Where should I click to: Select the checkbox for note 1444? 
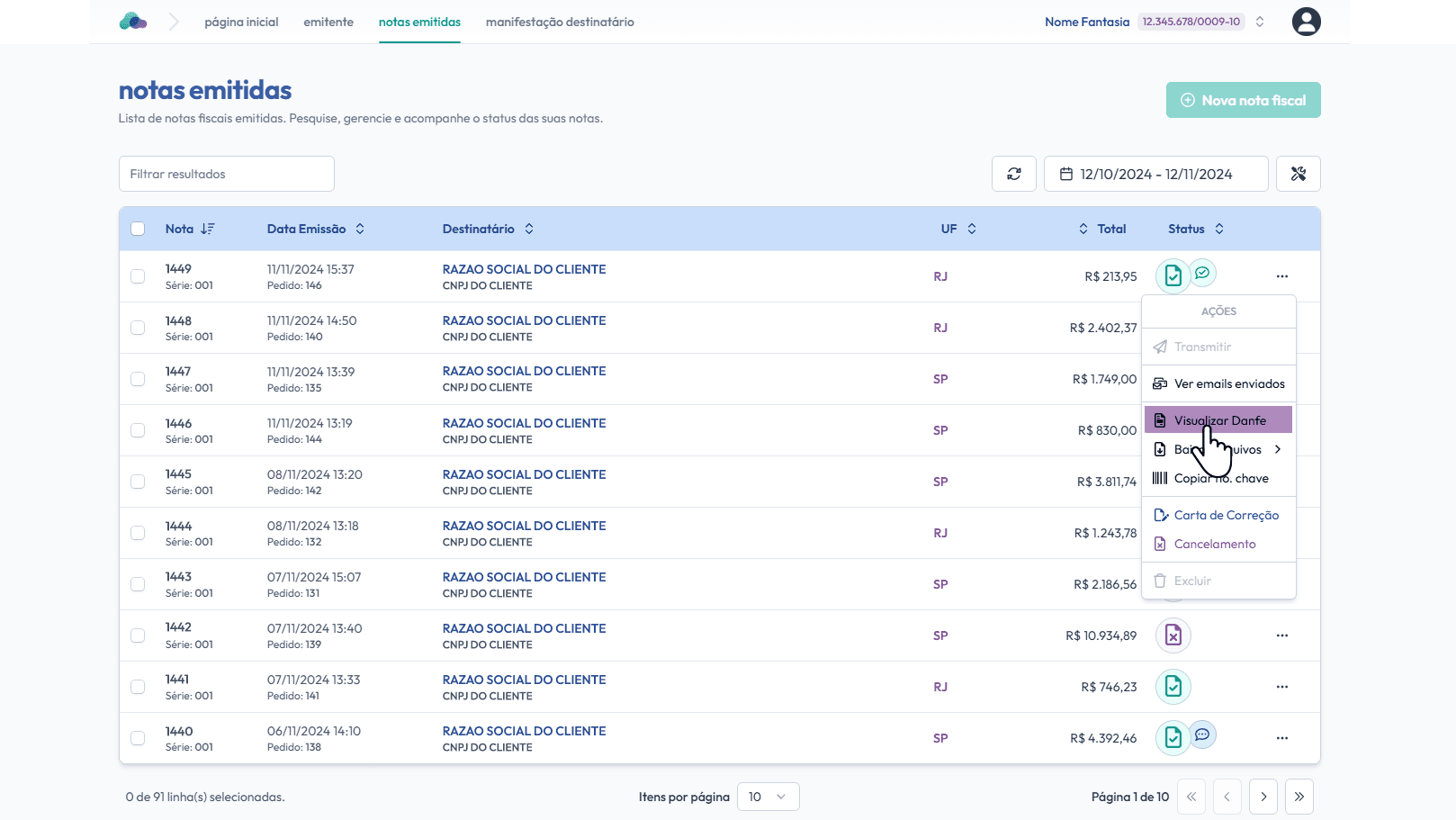pyautogui.click(x=138, y=533)
